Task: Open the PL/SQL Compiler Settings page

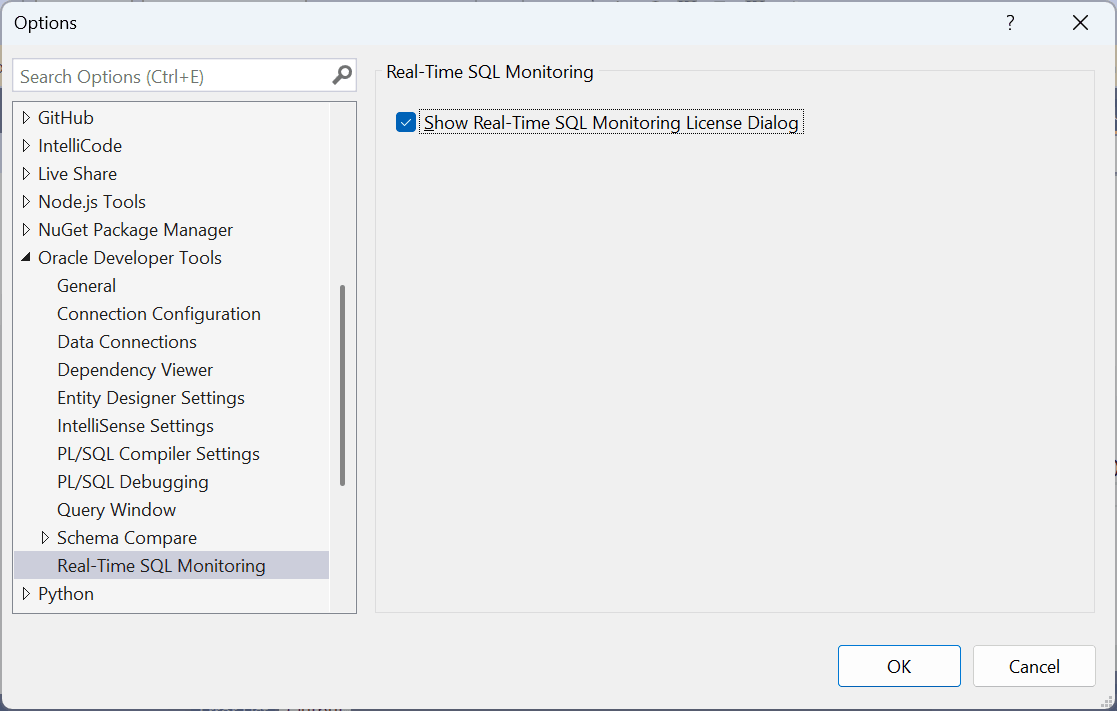Action: tap(158, 453)
